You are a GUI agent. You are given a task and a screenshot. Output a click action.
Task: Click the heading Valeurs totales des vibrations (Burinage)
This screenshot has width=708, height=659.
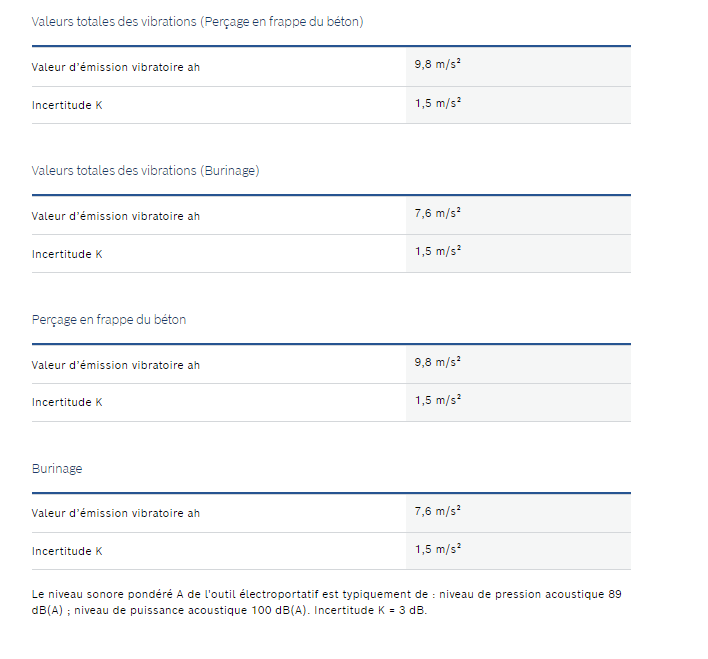(x=145, y=171)
